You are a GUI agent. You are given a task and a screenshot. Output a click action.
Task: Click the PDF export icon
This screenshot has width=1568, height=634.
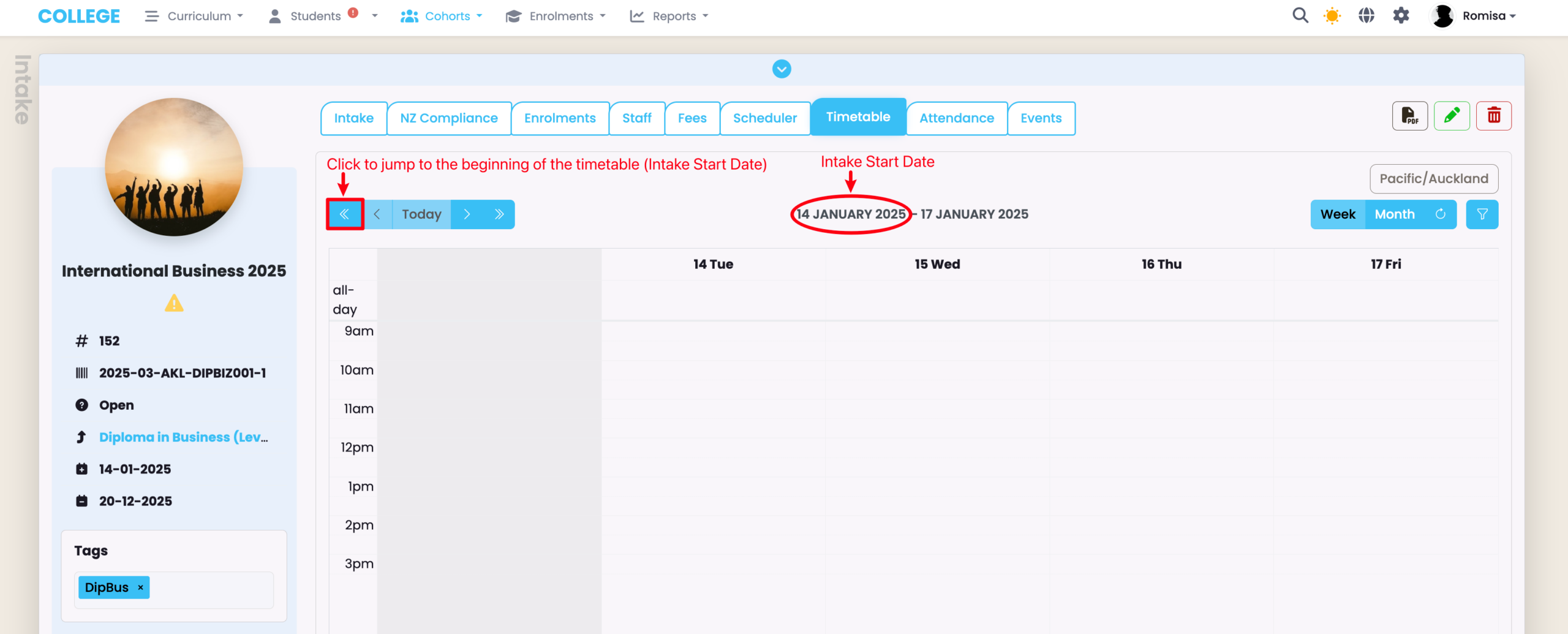(x=1409, y=116)
